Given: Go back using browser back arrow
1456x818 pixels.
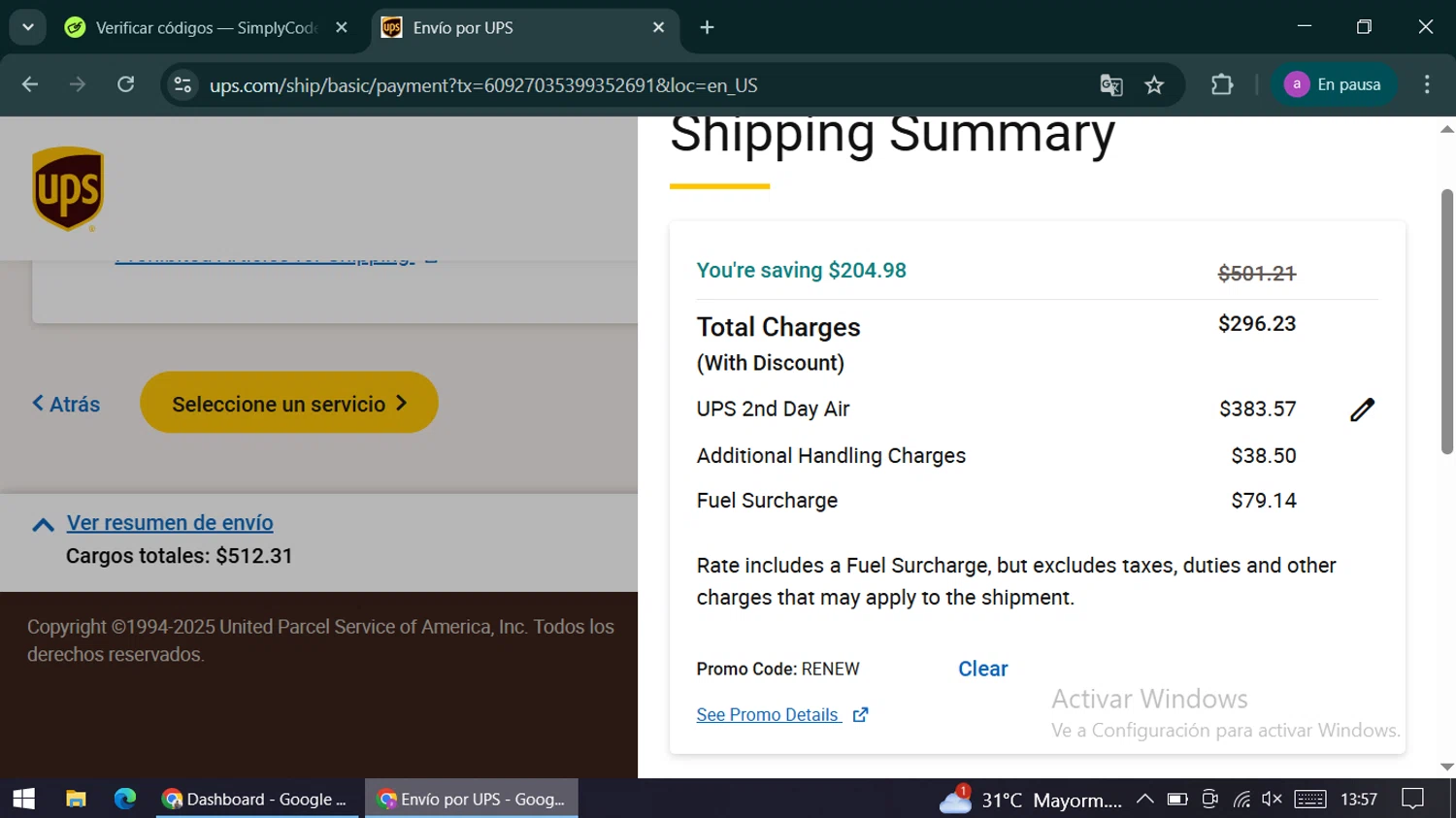Looking at the screenshot, I should (30, 85).
